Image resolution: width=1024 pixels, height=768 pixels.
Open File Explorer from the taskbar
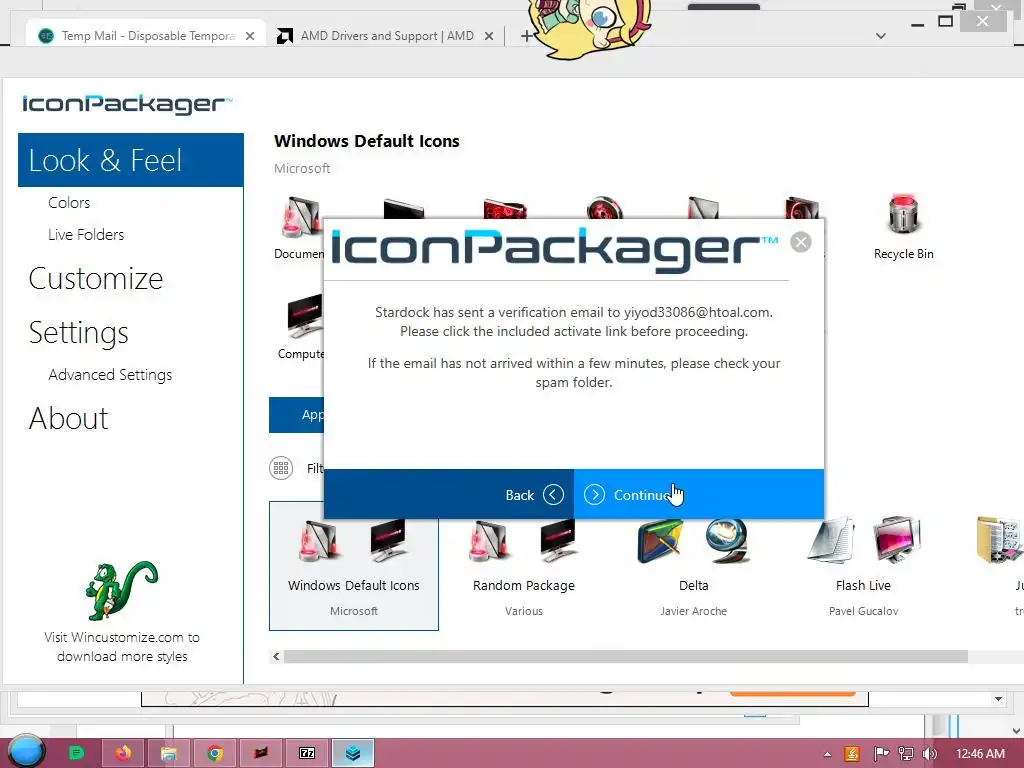point(168,753)
